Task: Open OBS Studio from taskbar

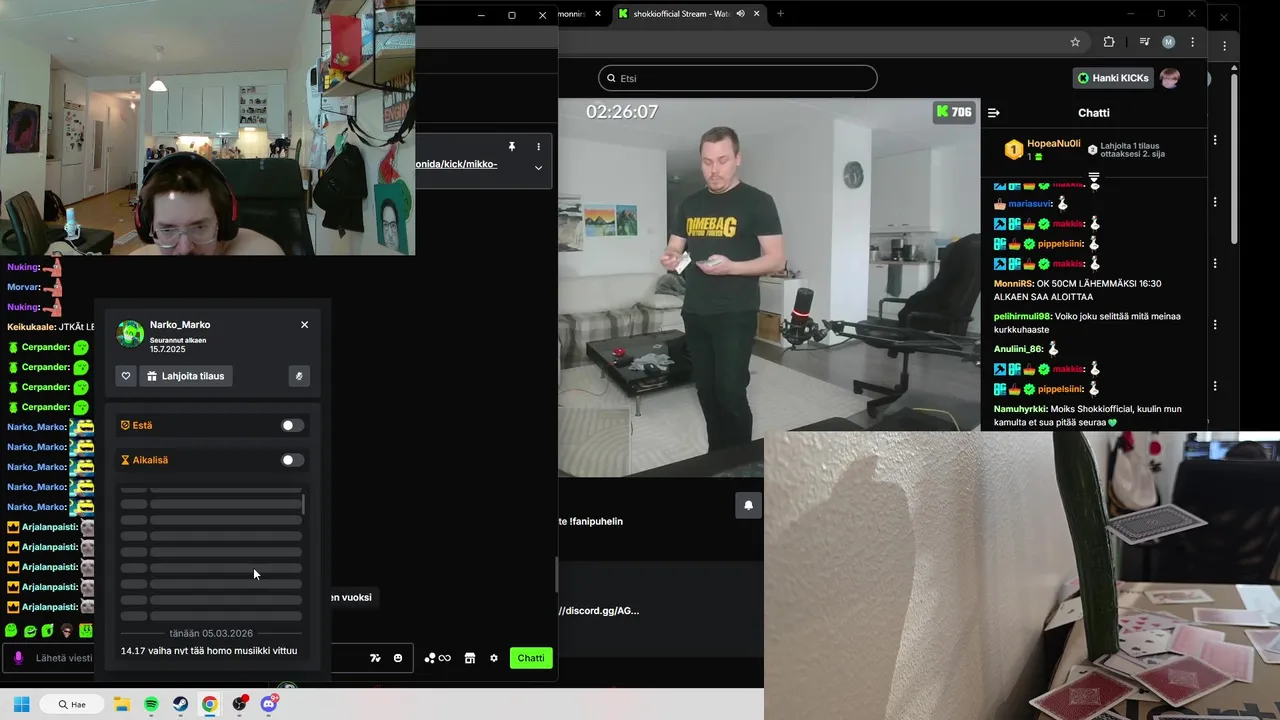Action: coord(239,704)
